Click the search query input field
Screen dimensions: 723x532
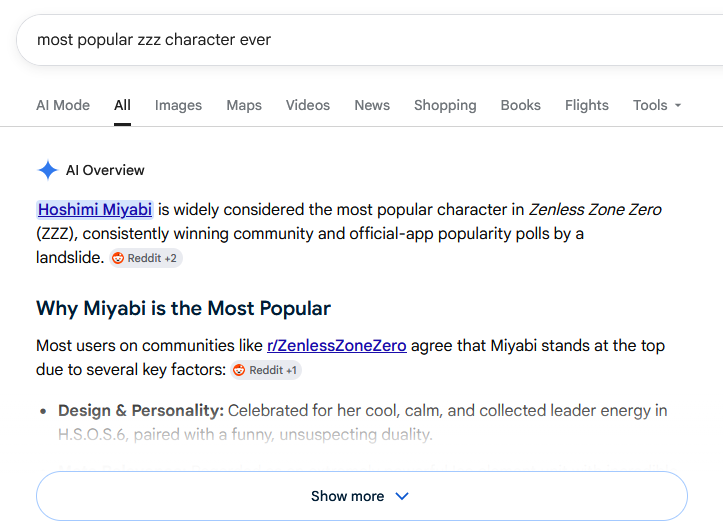(x=369, y=40)
